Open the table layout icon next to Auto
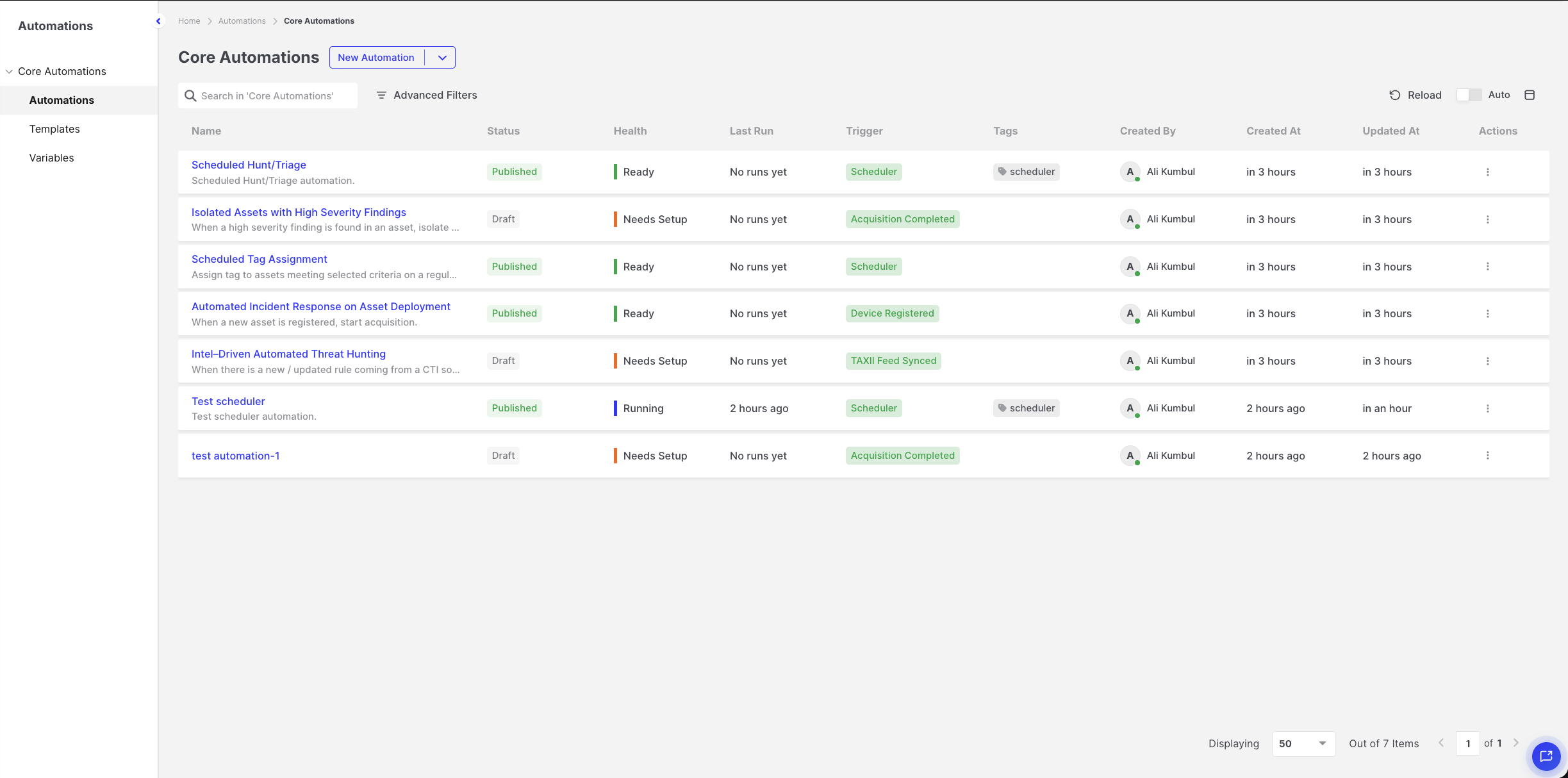Image resolution: width=1568 pixels, height=778 pixels. [x=1530, y=95]
